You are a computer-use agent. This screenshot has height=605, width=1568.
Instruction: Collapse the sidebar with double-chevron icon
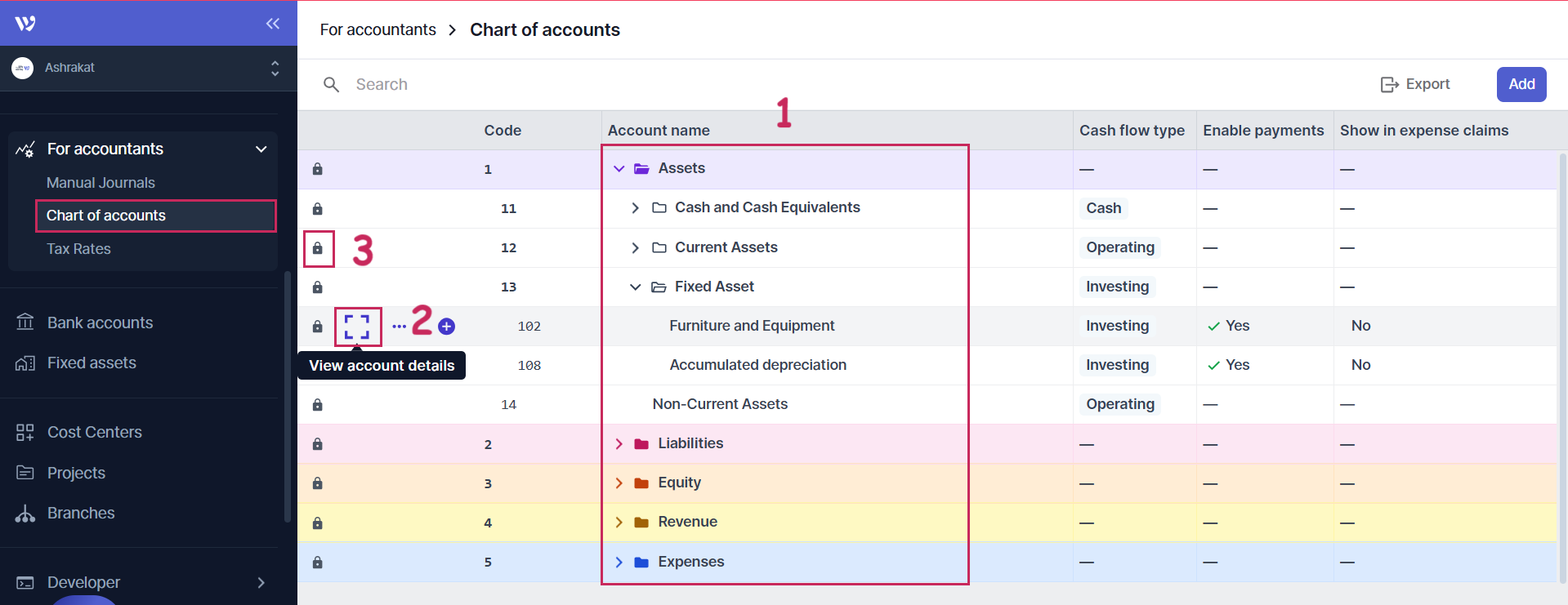point(273,24)
